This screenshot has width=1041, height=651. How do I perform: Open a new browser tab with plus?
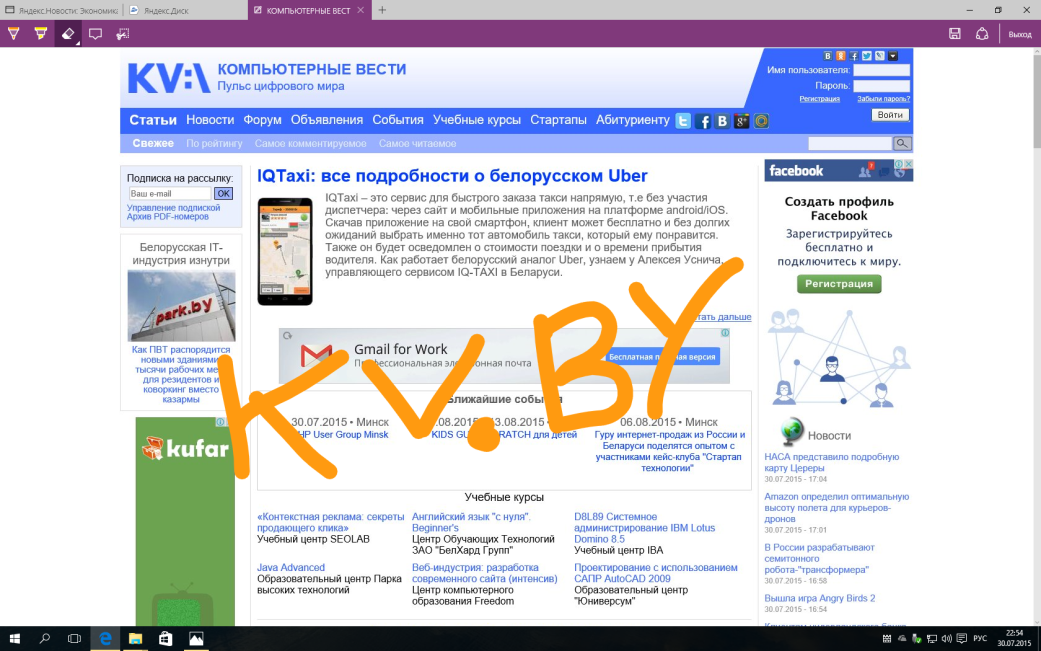pyautogui.click(x=382, y=10)
